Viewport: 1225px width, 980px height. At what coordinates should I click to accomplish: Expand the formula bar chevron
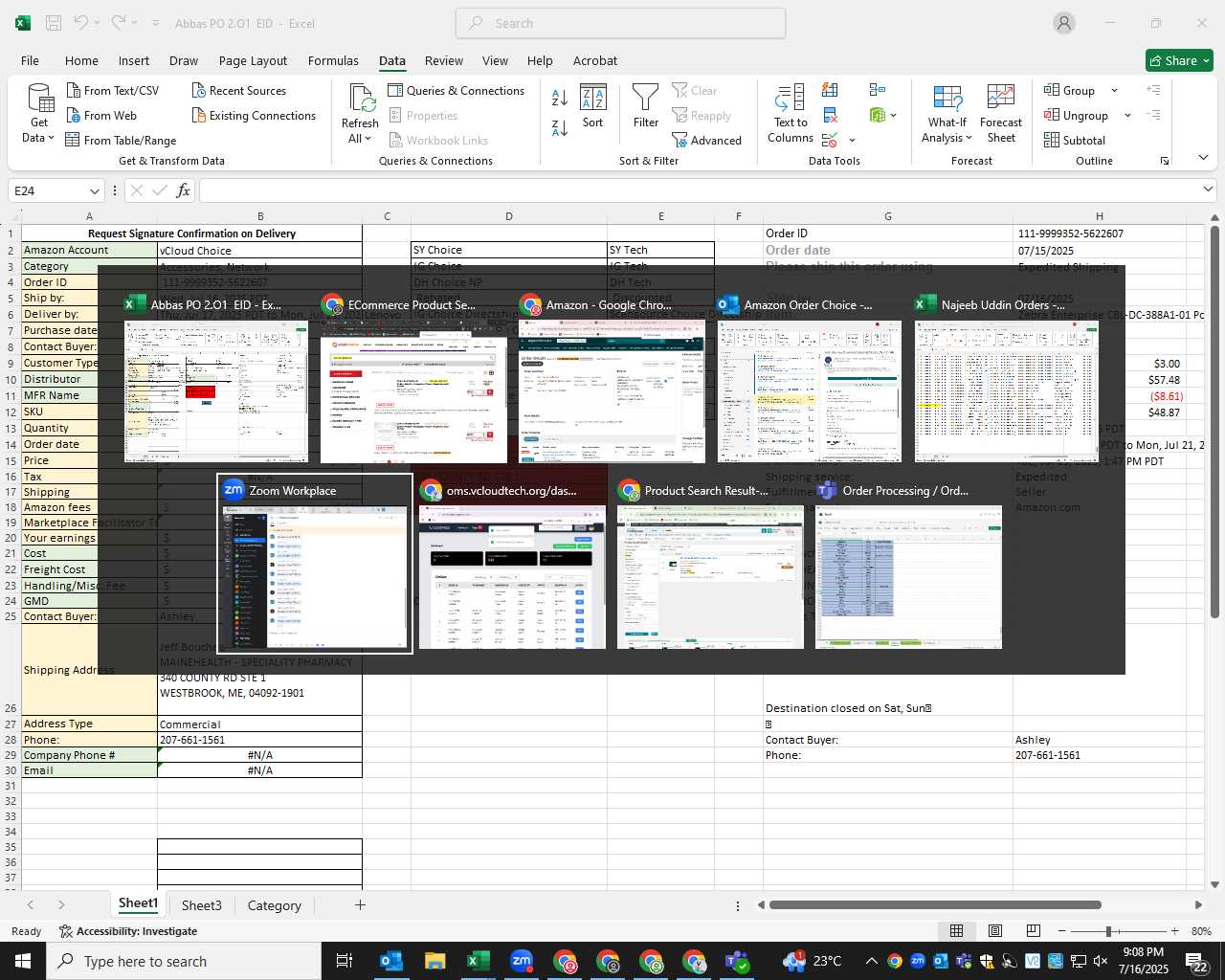tap(1208, 189)
